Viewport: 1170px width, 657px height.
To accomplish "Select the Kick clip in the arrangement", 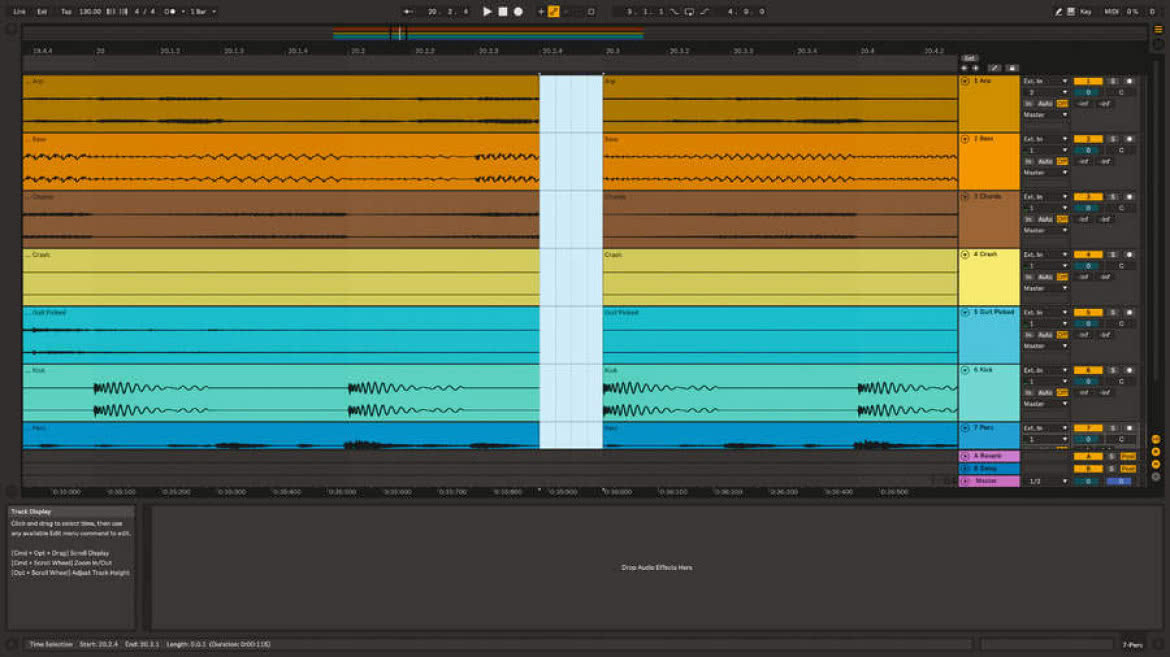I will tap(281, 393).
